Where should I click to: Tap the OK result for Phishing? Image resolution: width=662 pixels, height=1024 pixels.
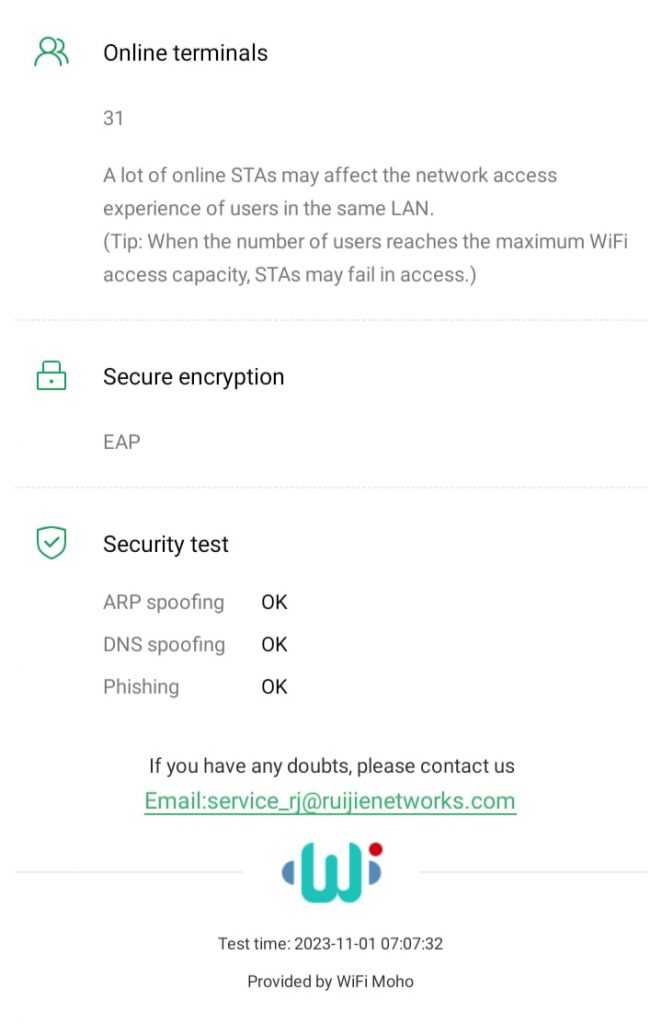pyautogui.click(x=274, y=686)
